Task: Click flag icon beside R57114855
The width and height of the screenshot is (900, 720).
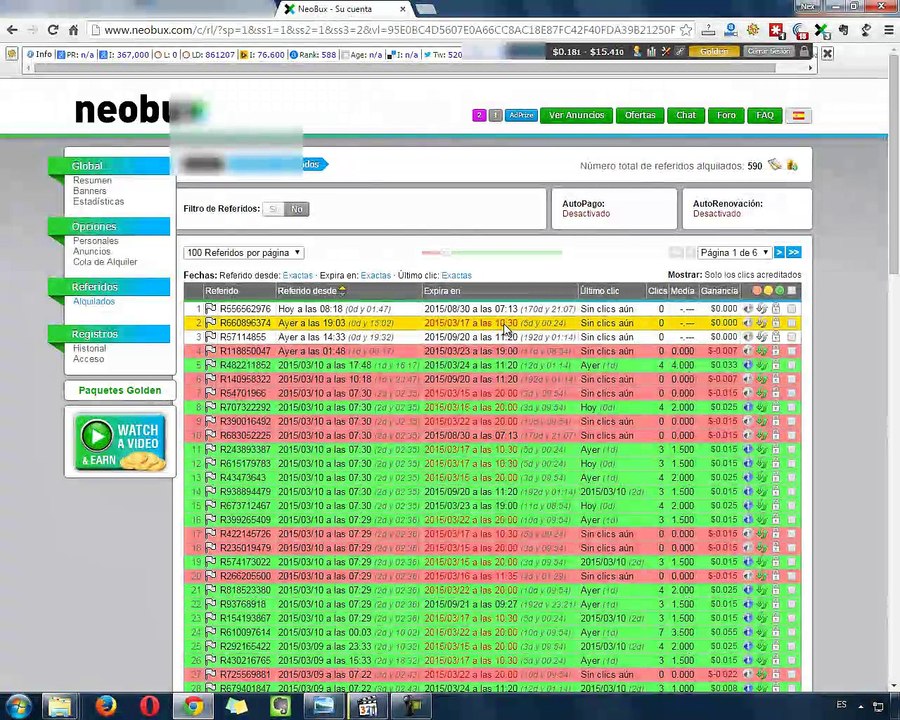Action: 211,337
